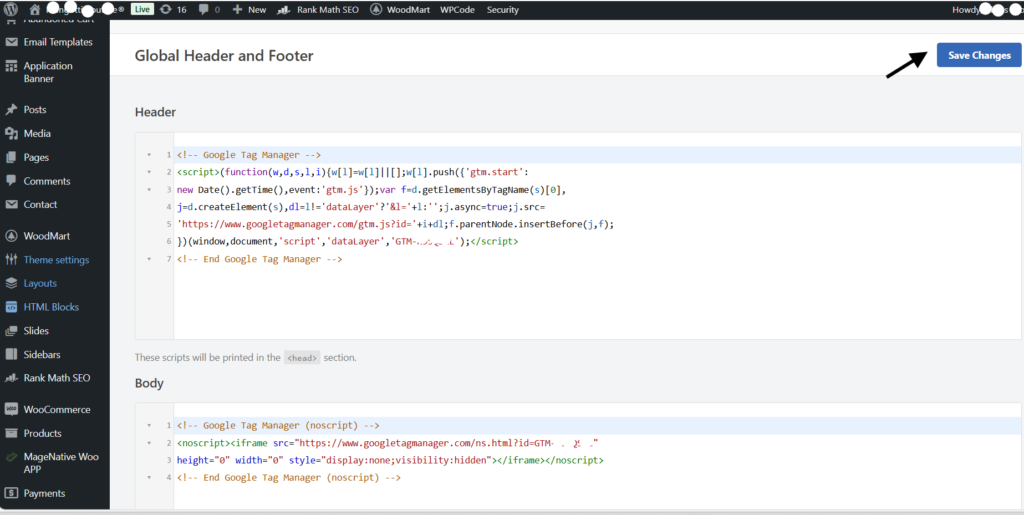Image resolution: width=1024 pixels, height=515 pixels.
Task: Click the Theme settings sliders icon
Action: click(x=11, y=260)
